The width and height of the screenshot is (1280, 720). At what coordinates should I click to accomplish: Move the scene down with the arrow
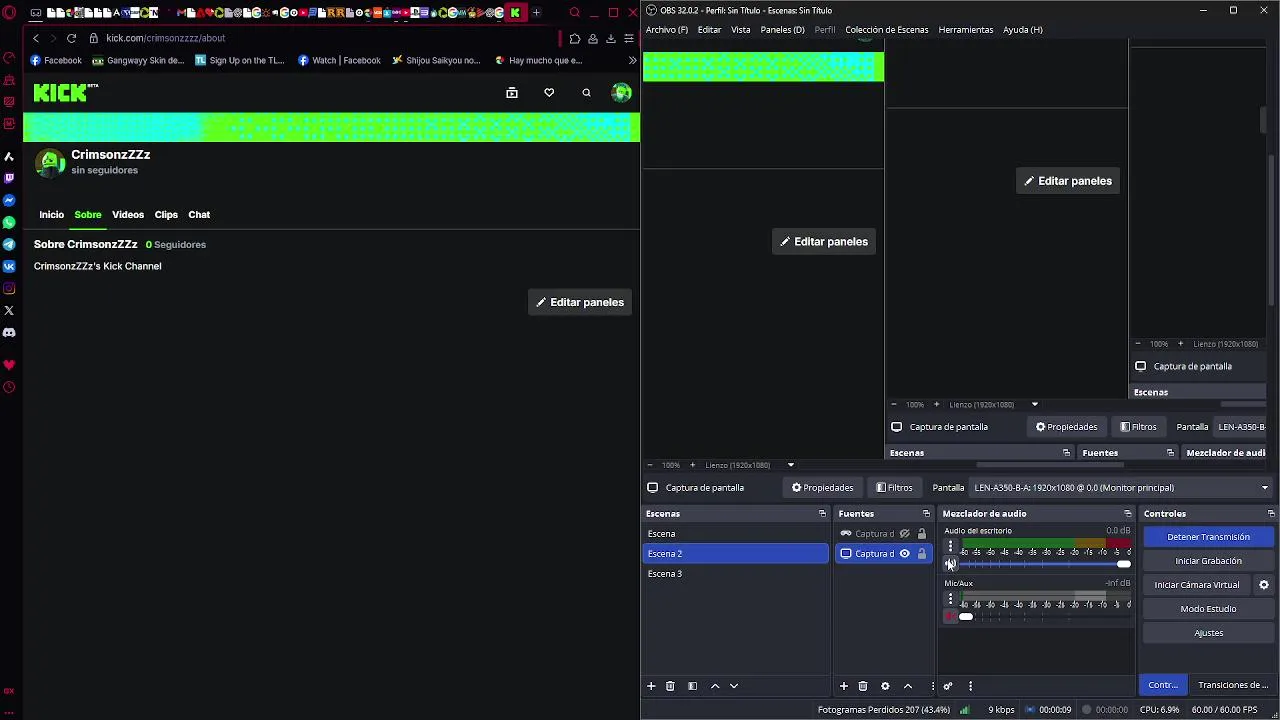734,686
